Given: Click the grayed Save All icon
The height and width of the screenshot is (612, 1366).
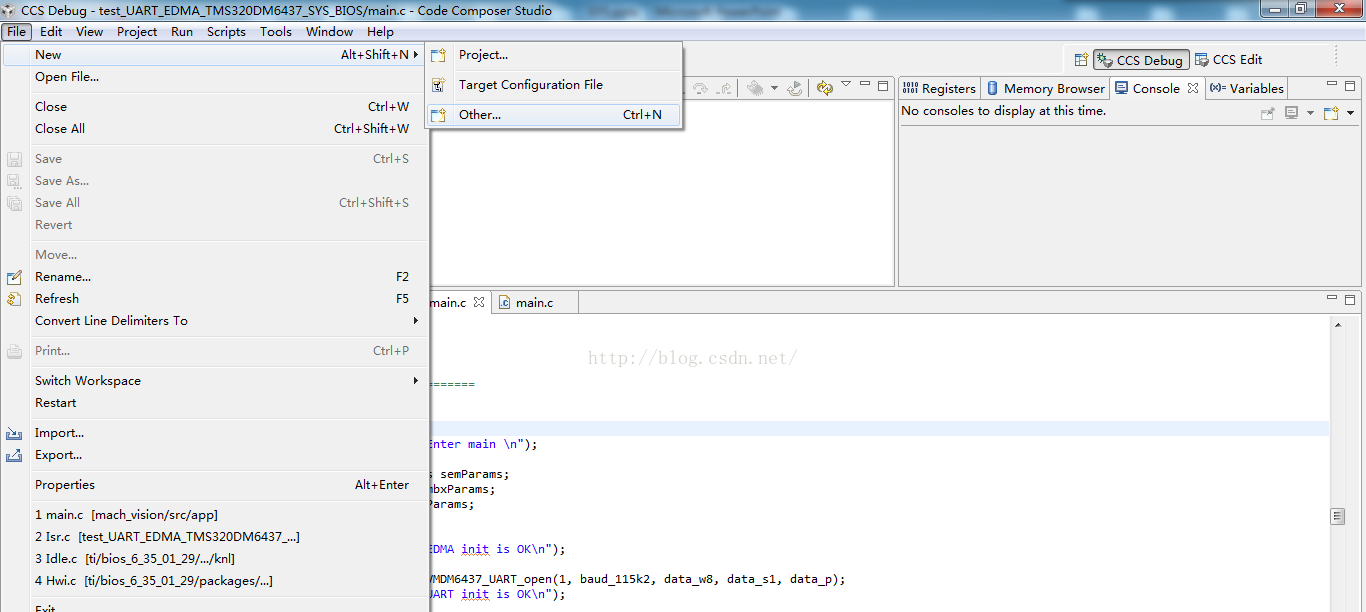Looking at the screenshot, I should 14,203.
